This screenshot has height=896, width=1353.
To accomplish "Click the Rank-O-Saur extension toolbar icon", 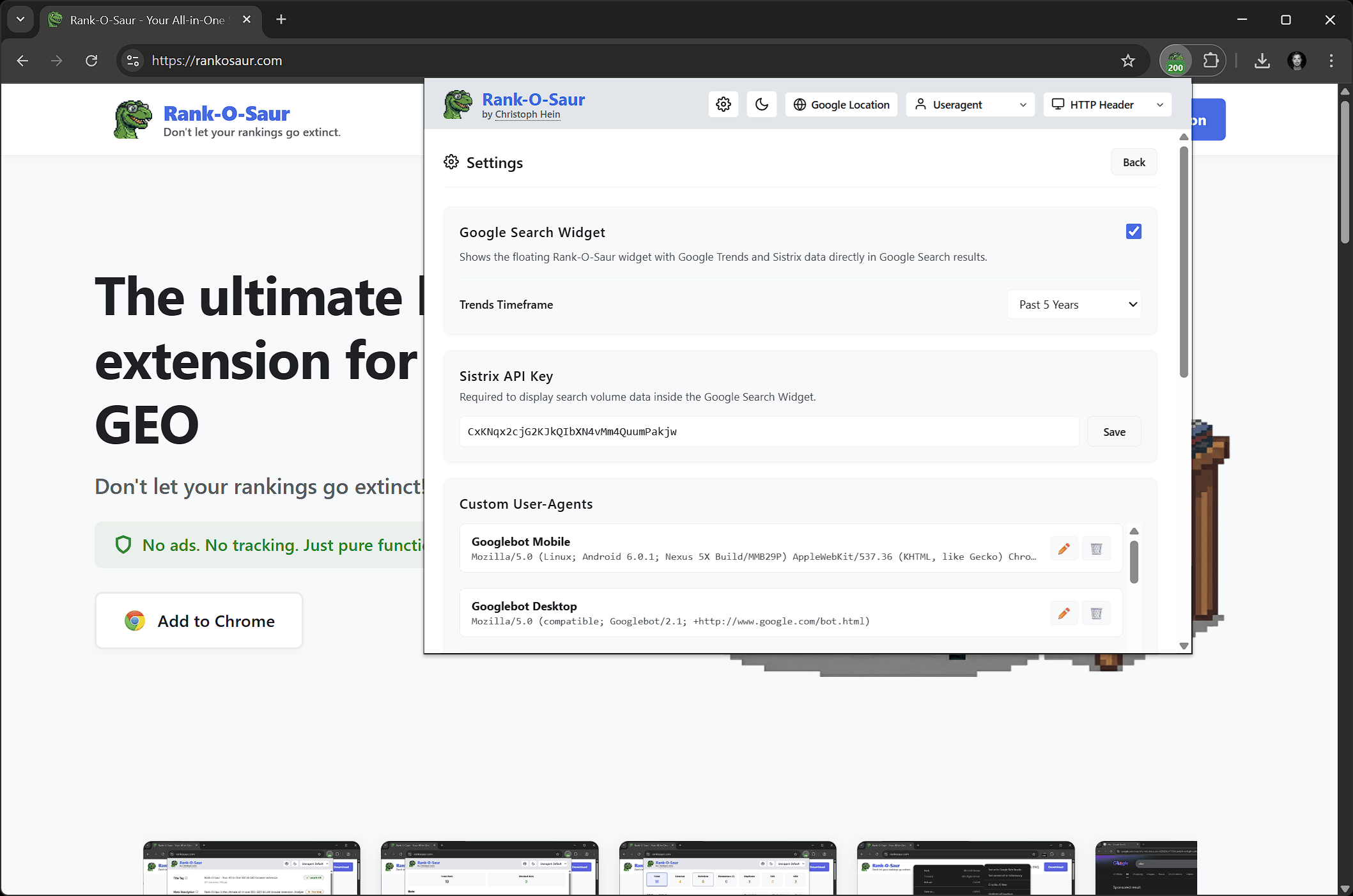I will pos(1175,61).
